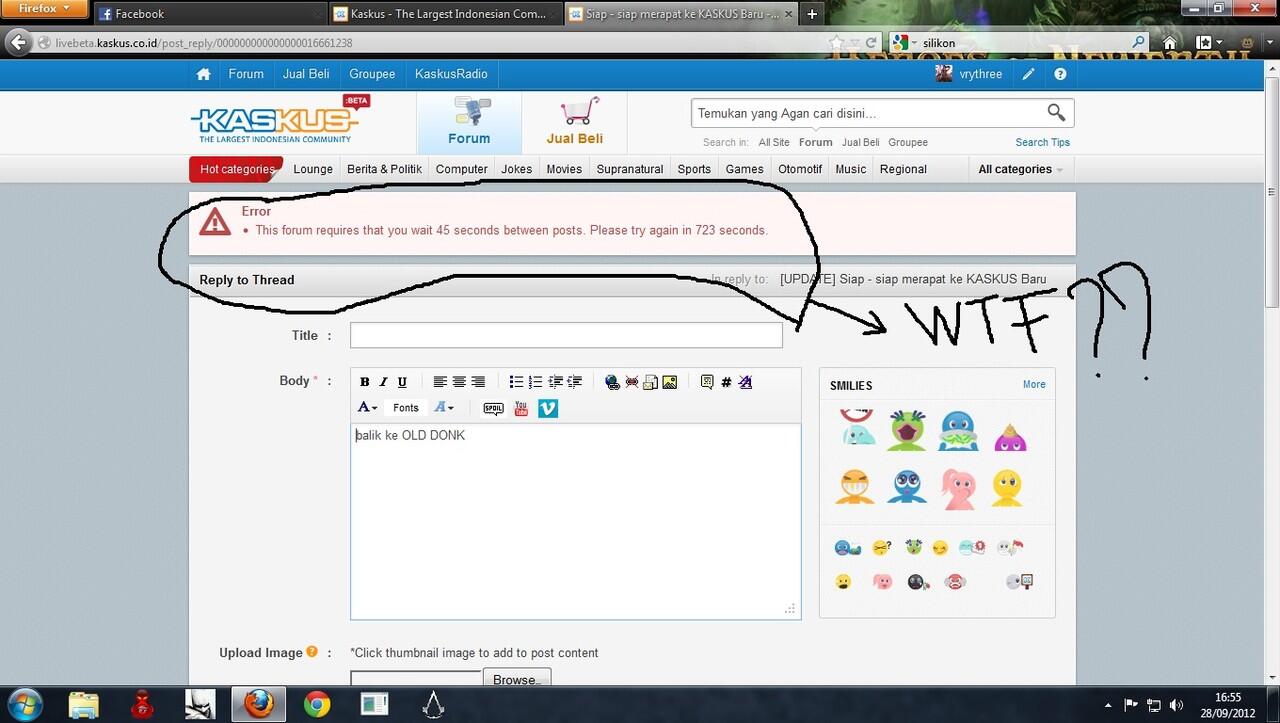Search in All Site
Image resolution: width=1280 pixels, height=723 pixels.
point(774,142)
